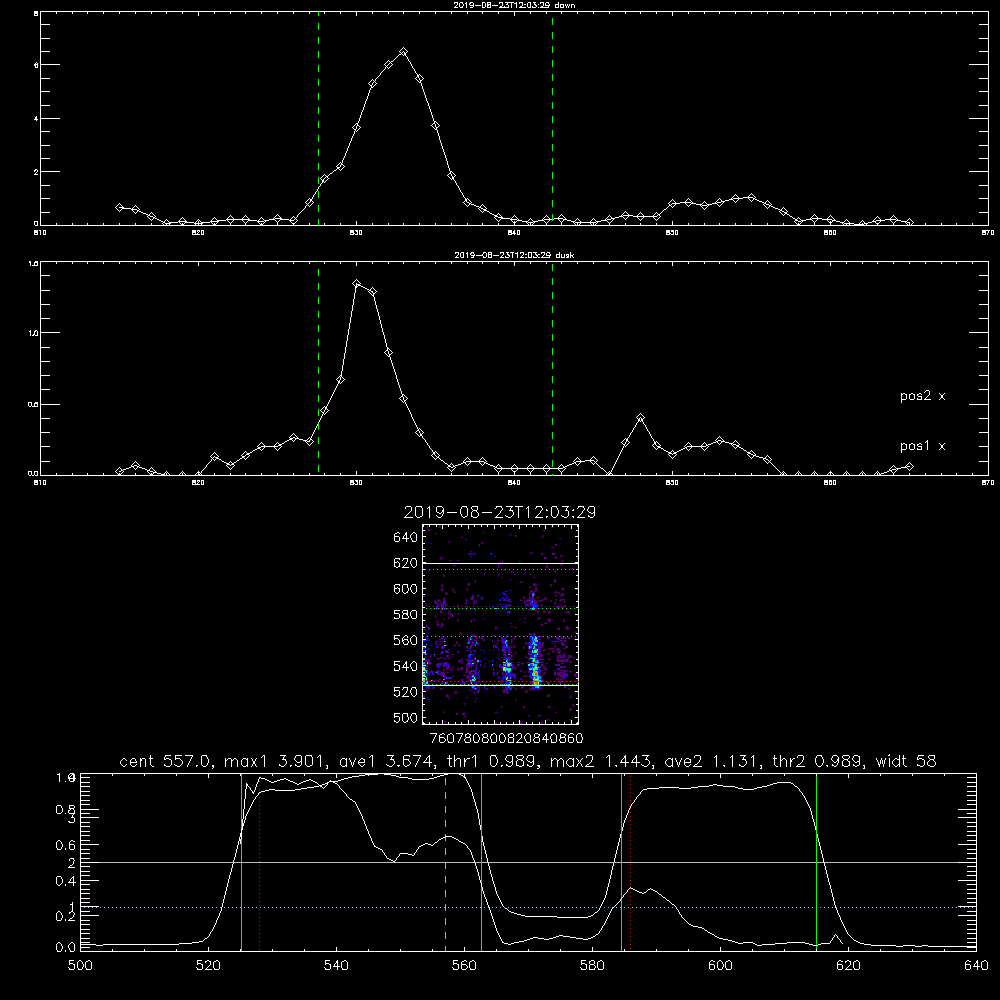The image size is (1000, 1000).
Task: Click the secondary dusk peak marker near 848
Action: click(x=641, y=418)
